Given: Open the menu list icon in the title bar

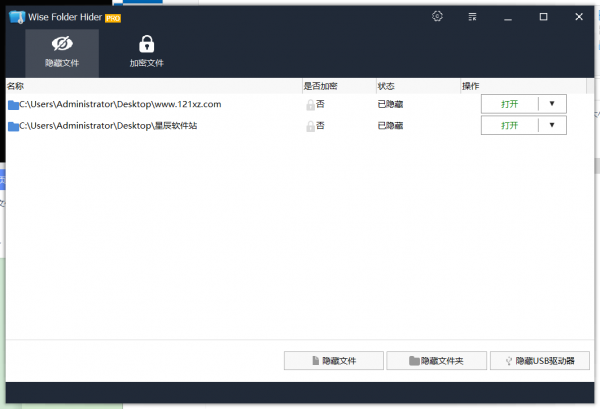Looking at the screenshot, I should pyautogui.click(x=473, y=16).
